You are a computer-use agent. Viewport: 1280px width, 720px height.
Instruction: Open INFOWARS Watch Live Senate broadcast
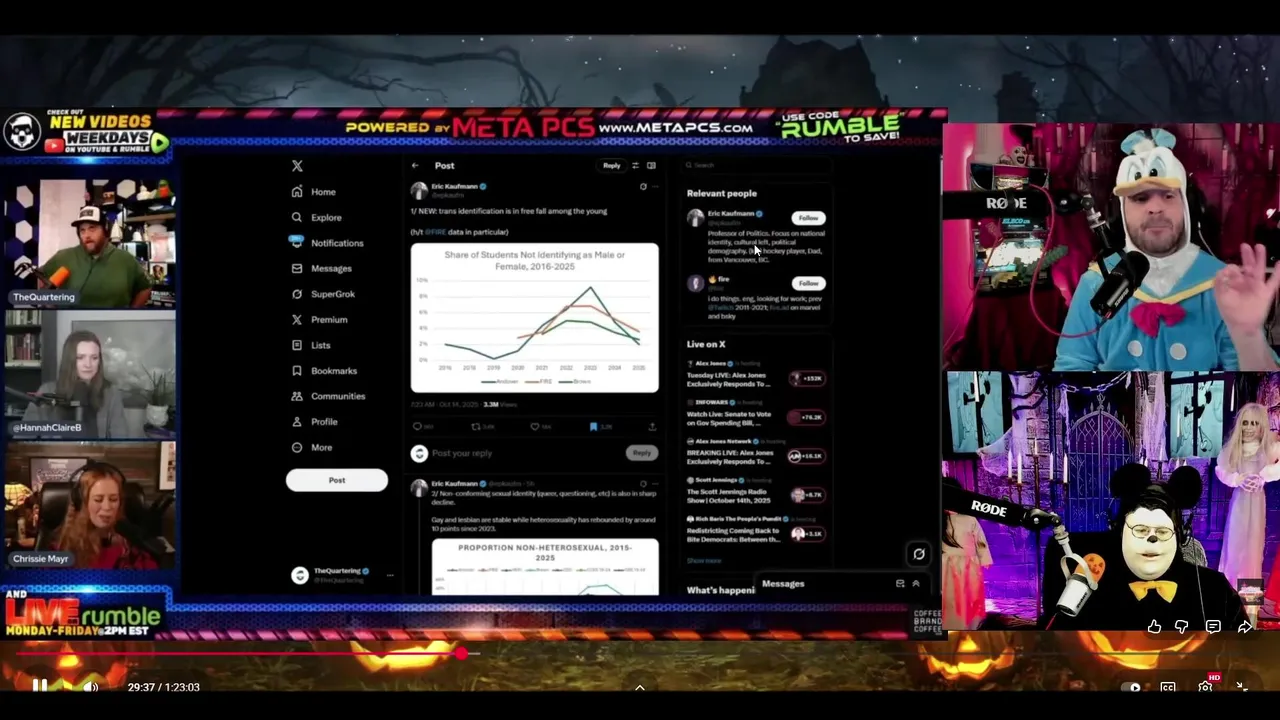point(754,413)
